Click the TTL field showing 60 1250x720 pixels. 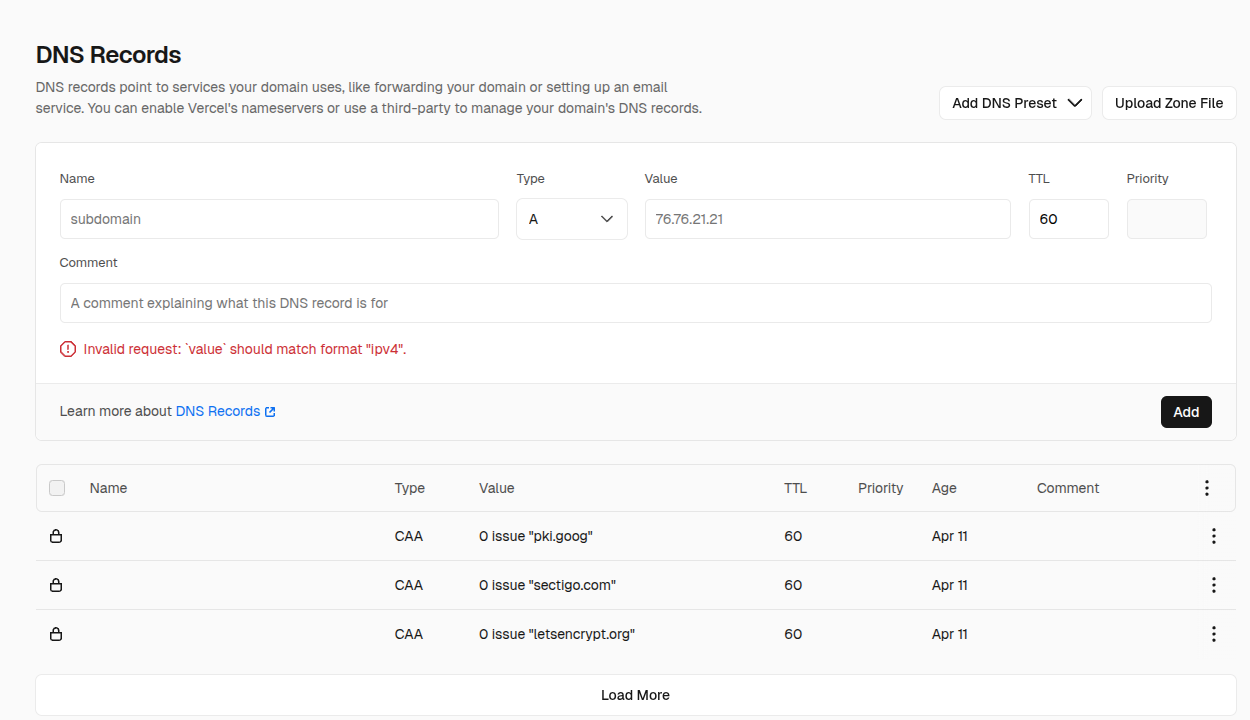click(1069, 219)
